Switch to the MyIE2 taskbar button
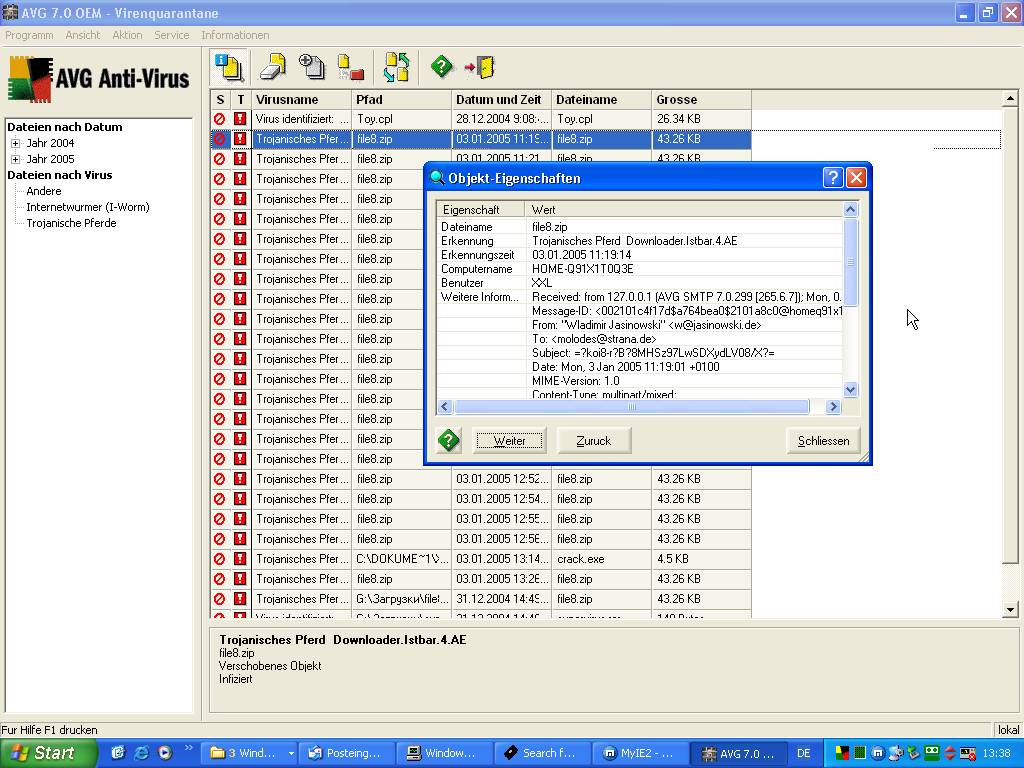The height and width of the screenshot is (768, 1024). pyautogui.click(x=640, y=753)
